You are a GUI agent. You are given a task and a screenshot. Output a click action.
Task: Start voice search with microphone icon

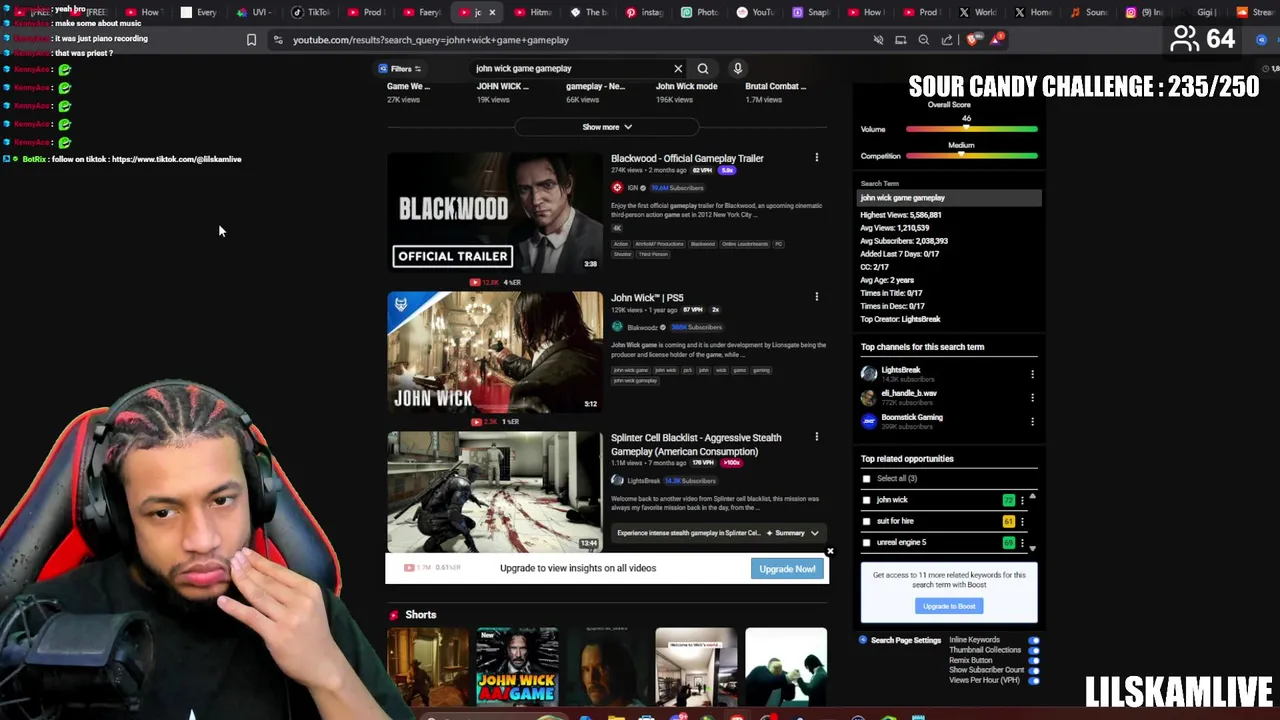coord(738,69)
